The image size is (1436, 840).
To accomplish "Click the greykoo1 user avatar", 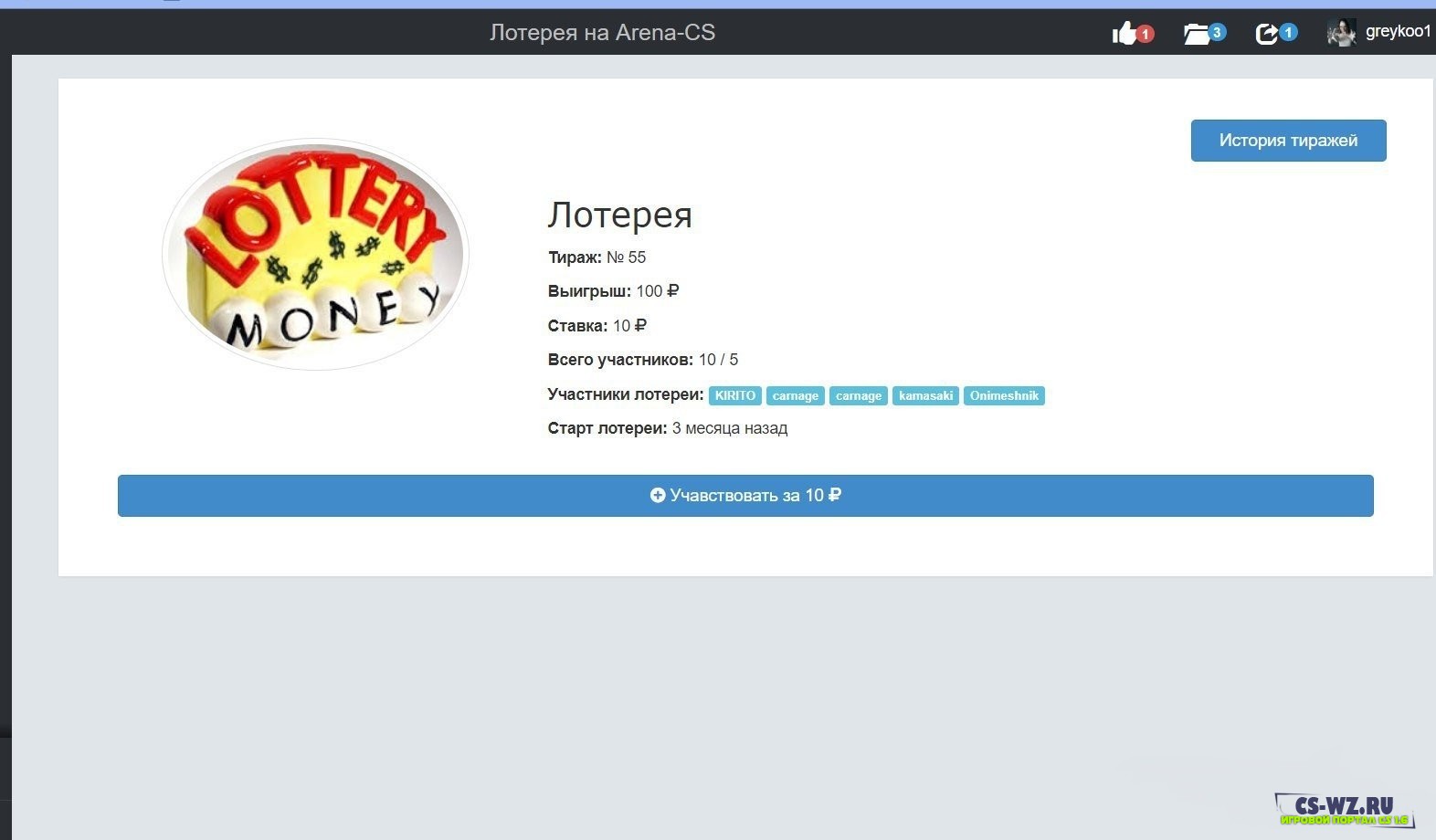I will coord(1341,33).
